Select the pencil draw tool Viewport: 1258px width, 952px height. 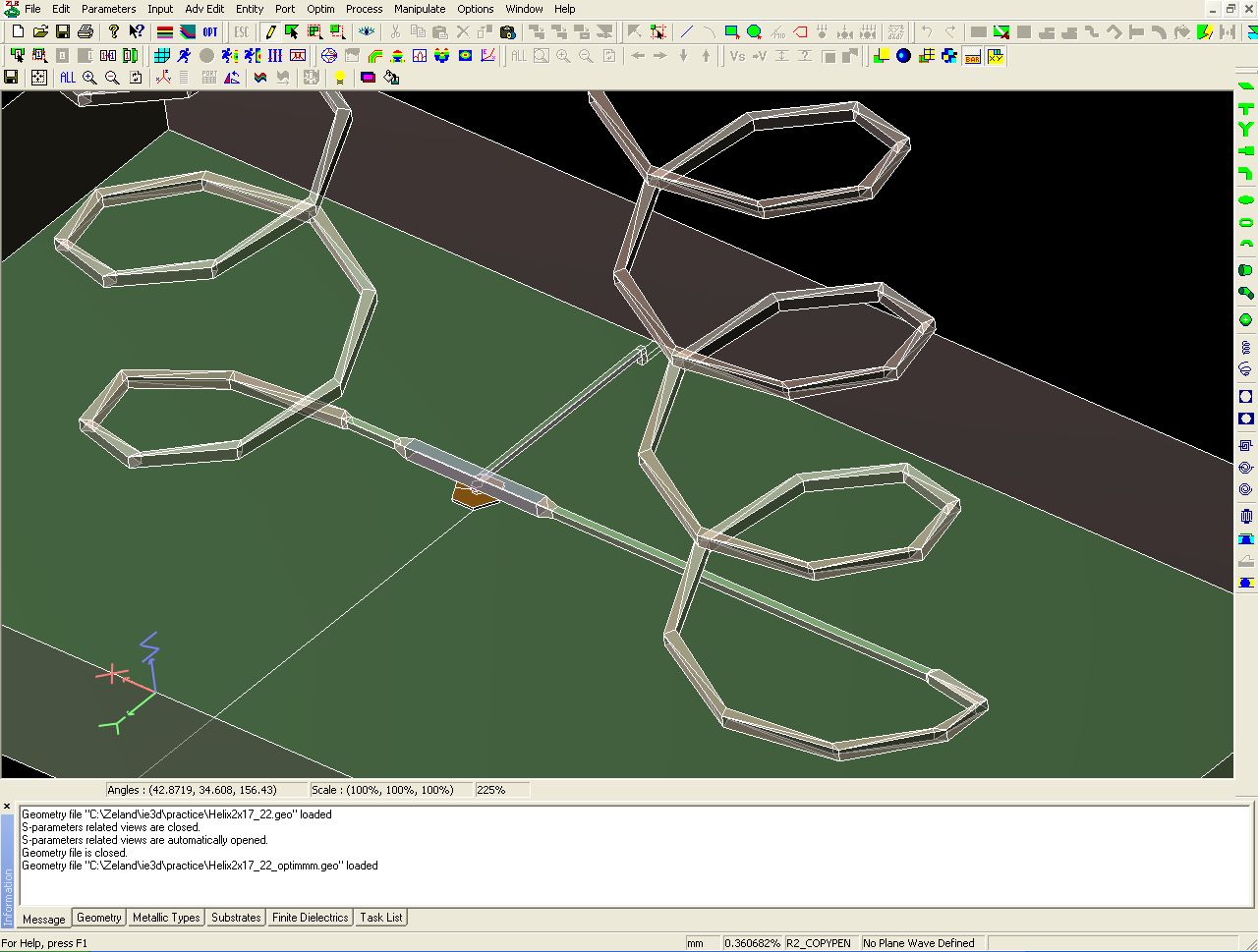tap(270, 32)
